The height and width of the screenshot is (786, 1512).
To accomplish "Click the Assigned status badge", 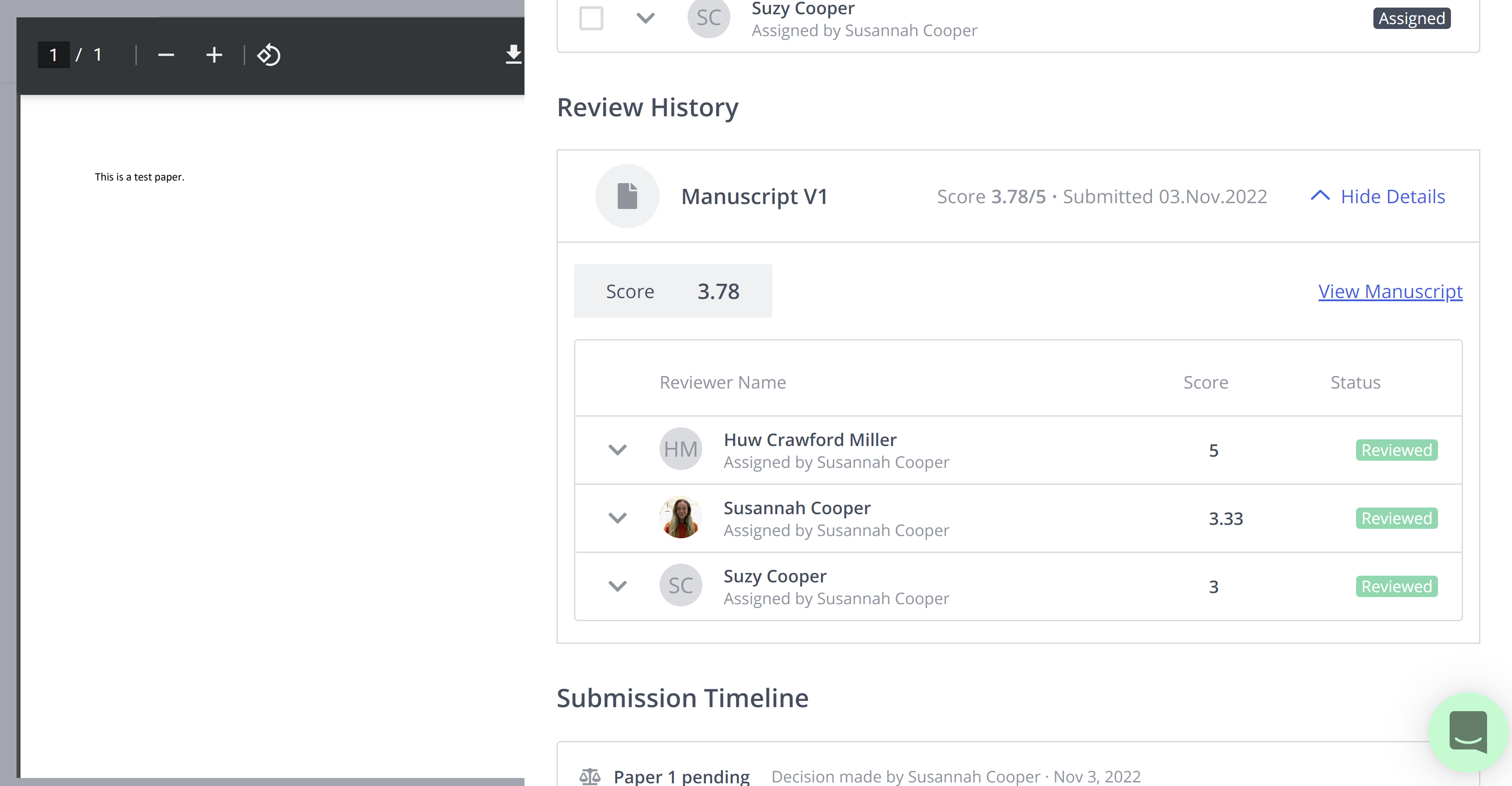I will 1412,18.
